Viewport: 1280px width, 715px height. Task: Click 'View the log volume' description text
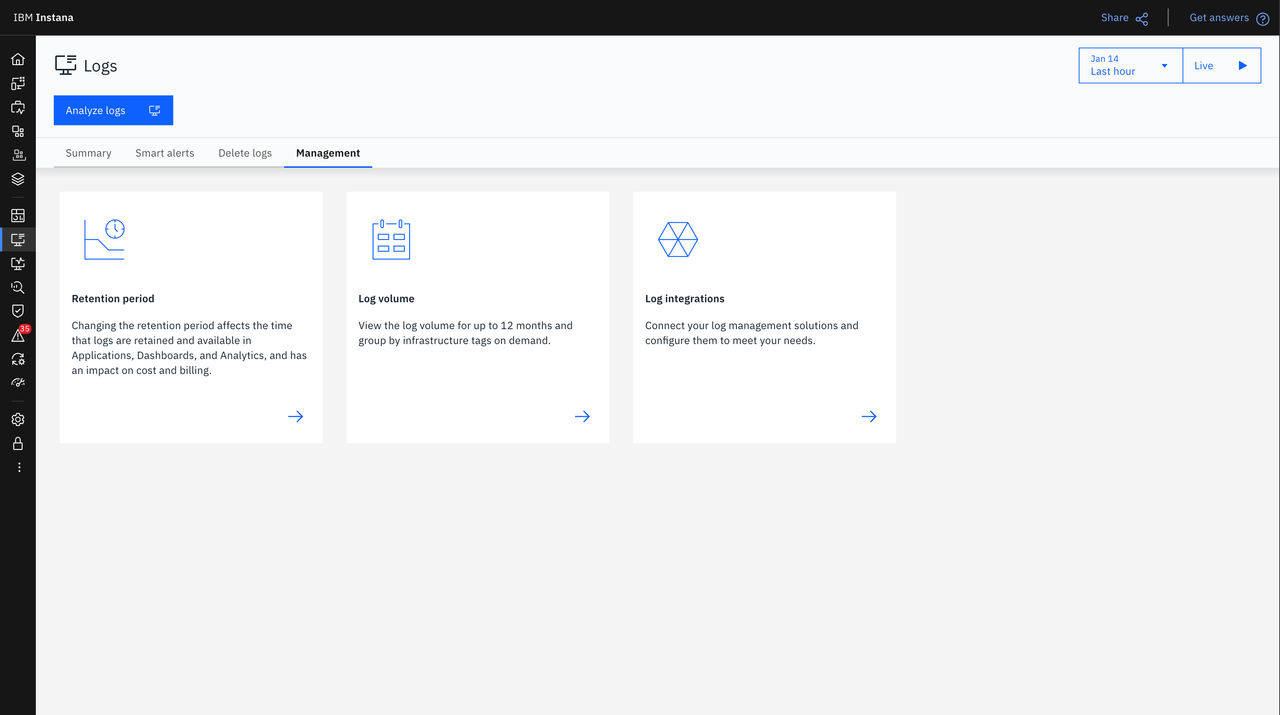coord(466,333)
